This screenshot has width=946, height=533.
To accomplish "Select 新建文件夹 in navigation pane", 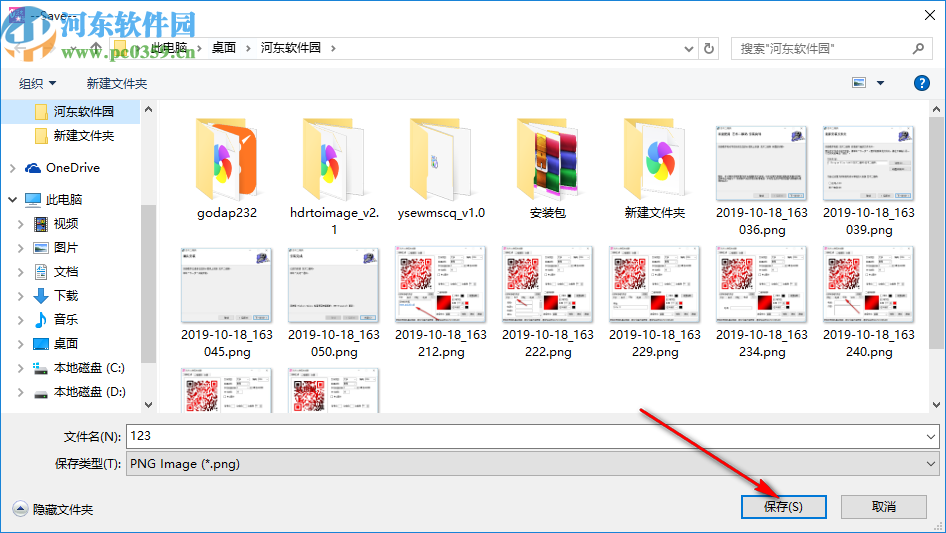I will click(83, 136).
